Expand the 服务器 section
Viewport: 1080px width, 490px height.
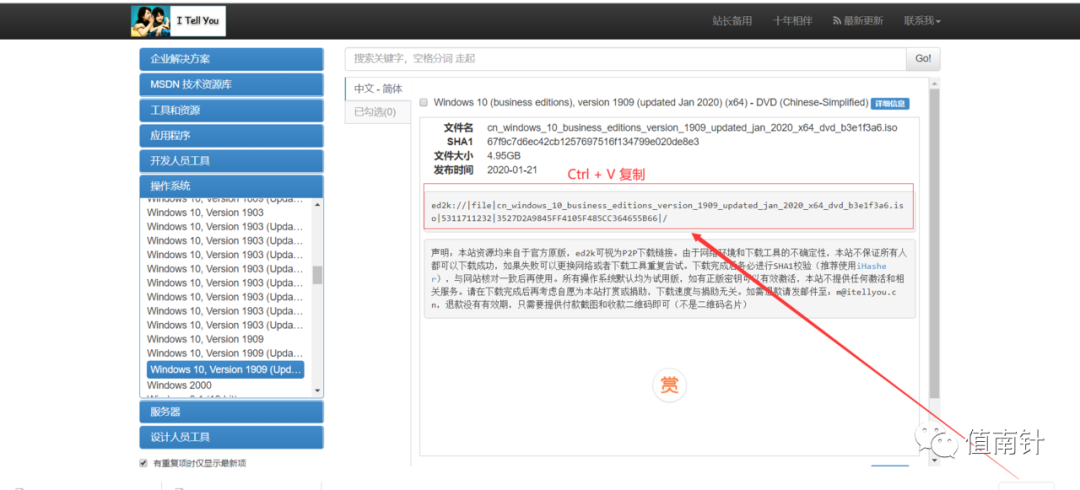231,412
